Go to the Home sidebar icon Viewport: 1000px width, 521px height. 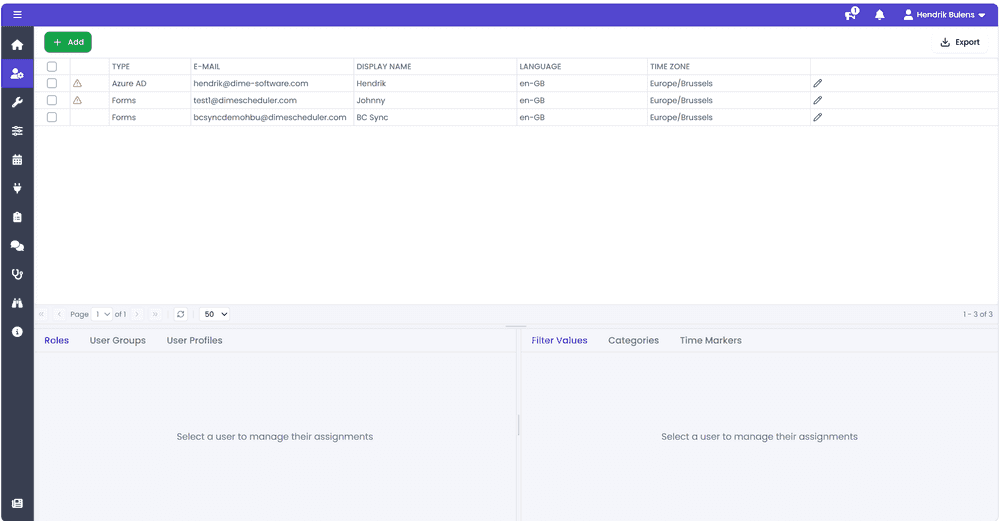pyautogui.click(x=17, y=45)
